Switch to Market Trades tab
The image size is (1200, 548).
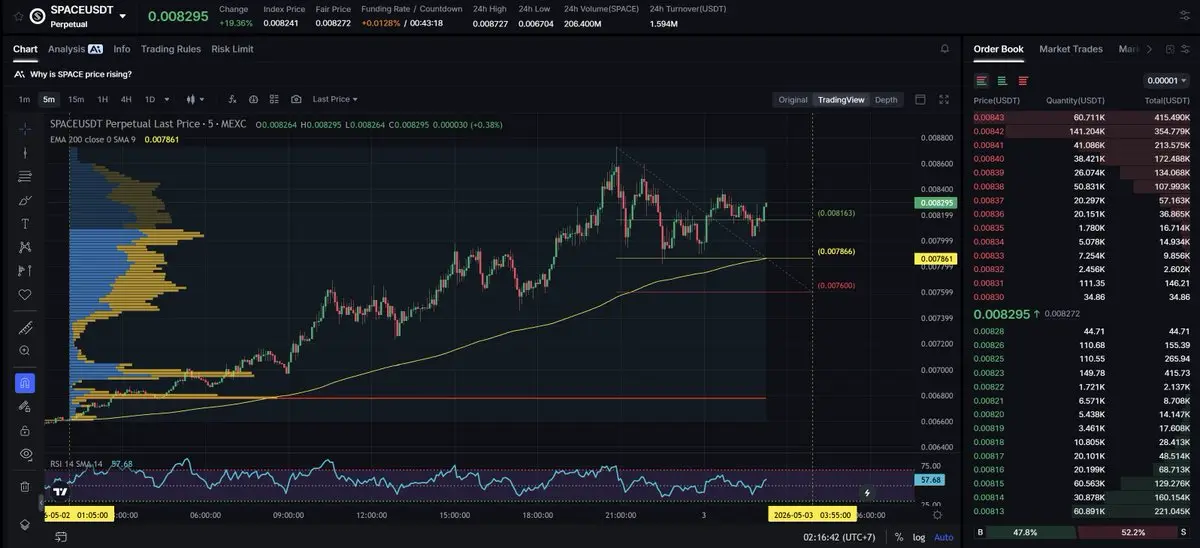pyautogui.click(x=1071, y=49)
